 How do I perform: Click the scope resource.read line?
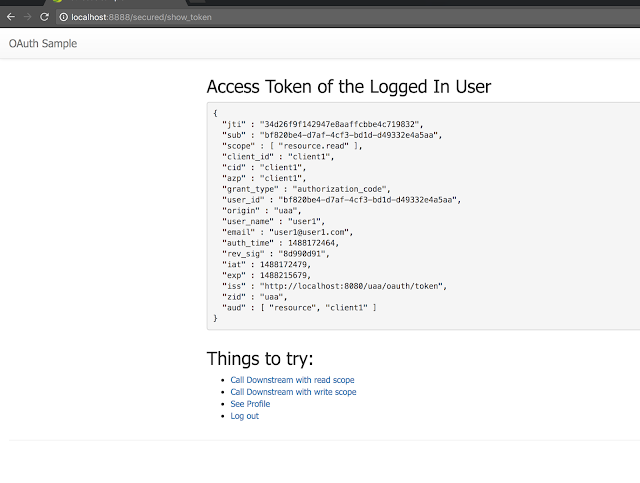(292, 145)
